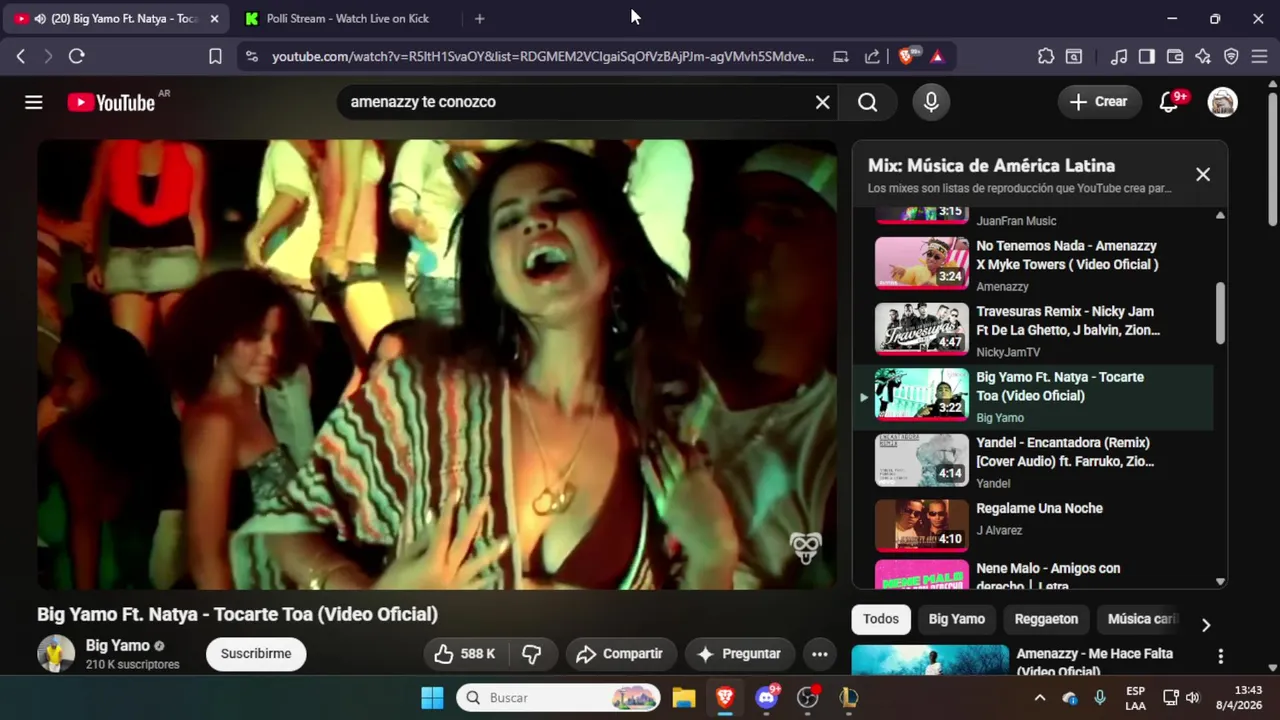Show hidden system tray icons
1280x720 pixels.
pos(1040,698)
